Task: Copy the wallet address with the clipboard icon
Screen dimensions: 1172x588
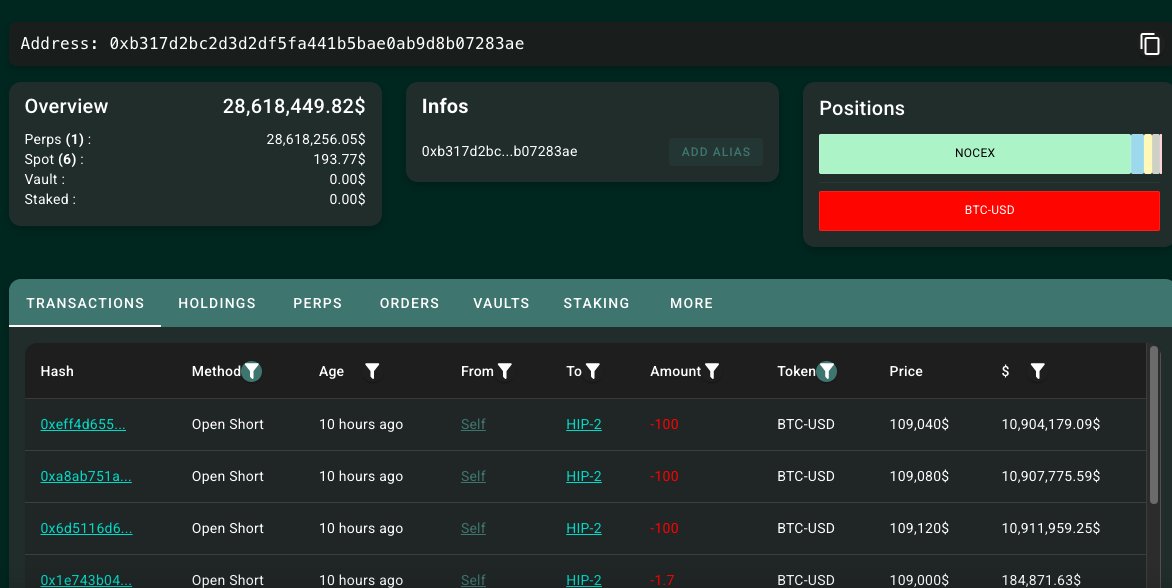Action: (x=1150, y=44)
